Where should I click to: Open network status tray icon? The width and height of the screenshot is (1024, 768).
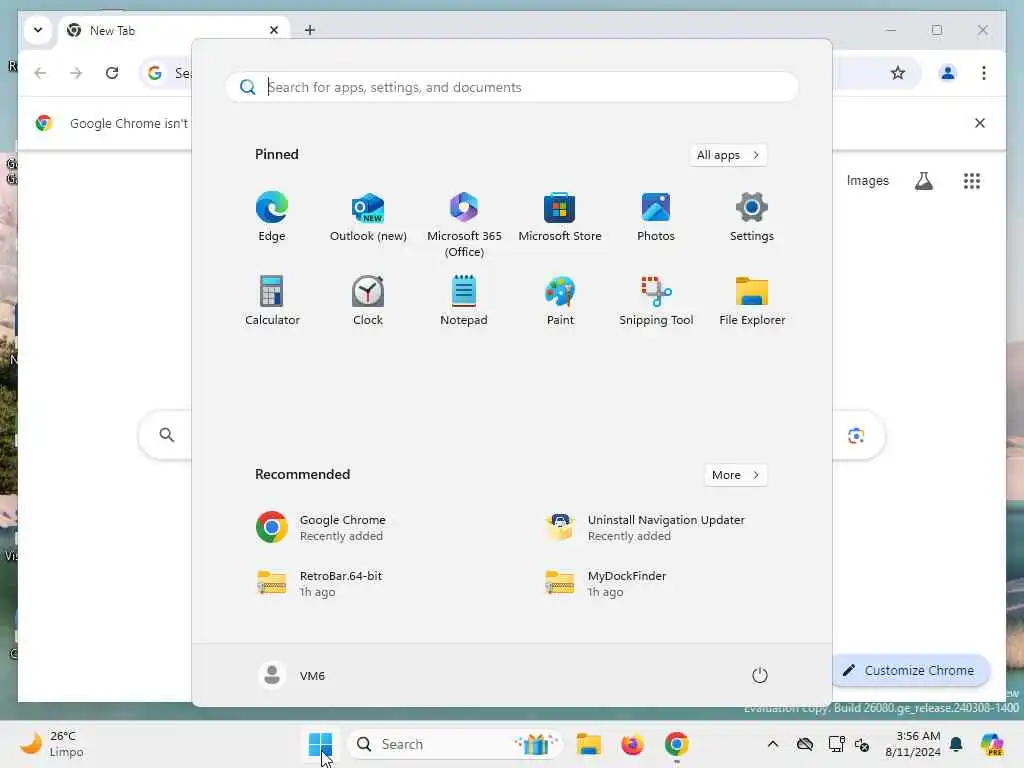[x=837, y=744]
